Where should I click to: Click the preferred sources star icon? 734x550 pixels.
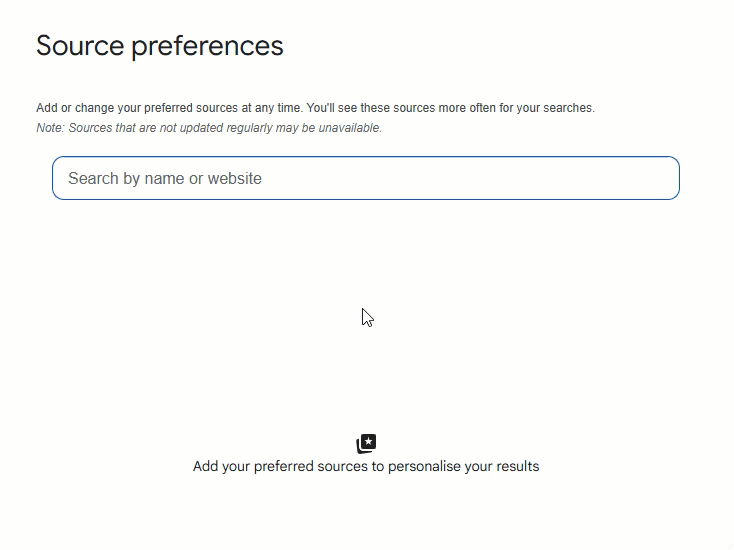coord(366,443)
